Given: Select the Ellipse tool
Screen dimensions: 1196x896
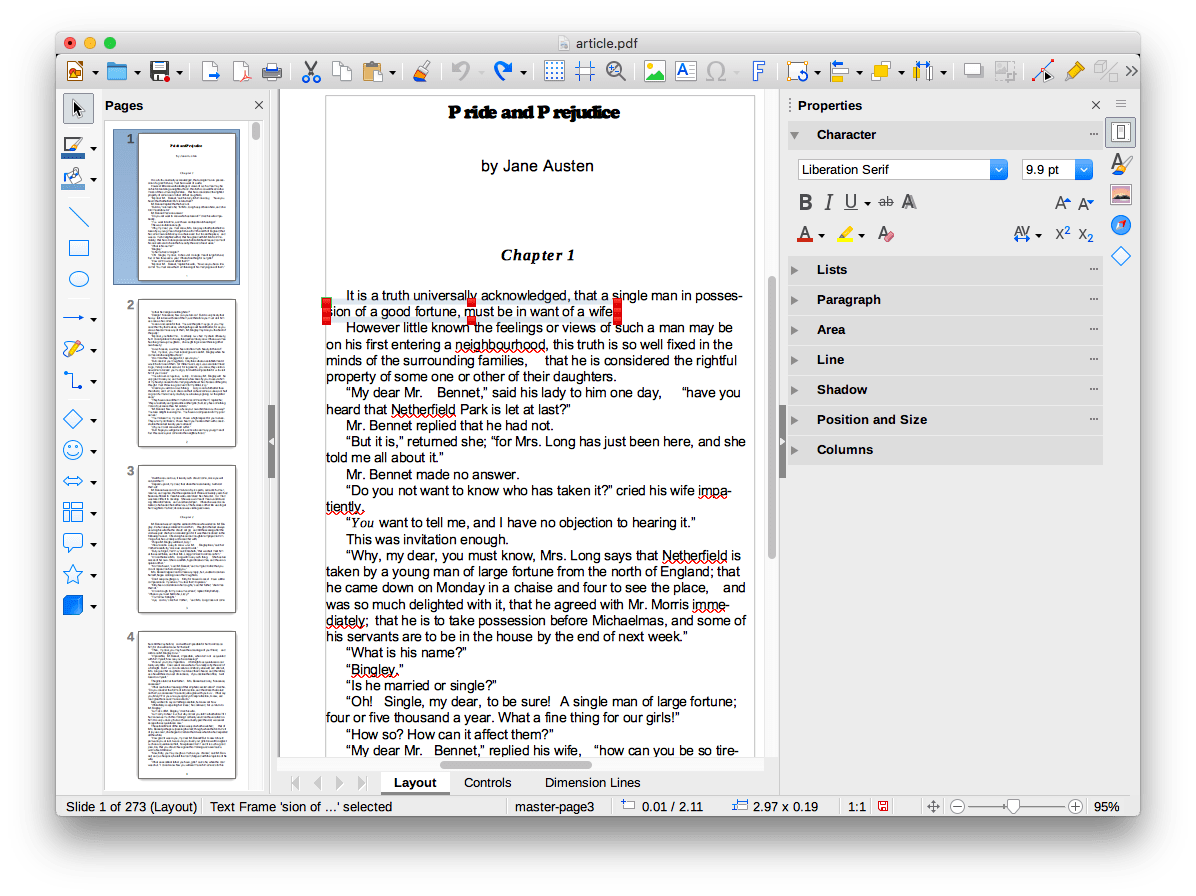Looking at the screenshot, I should click(x=79, y=279).
